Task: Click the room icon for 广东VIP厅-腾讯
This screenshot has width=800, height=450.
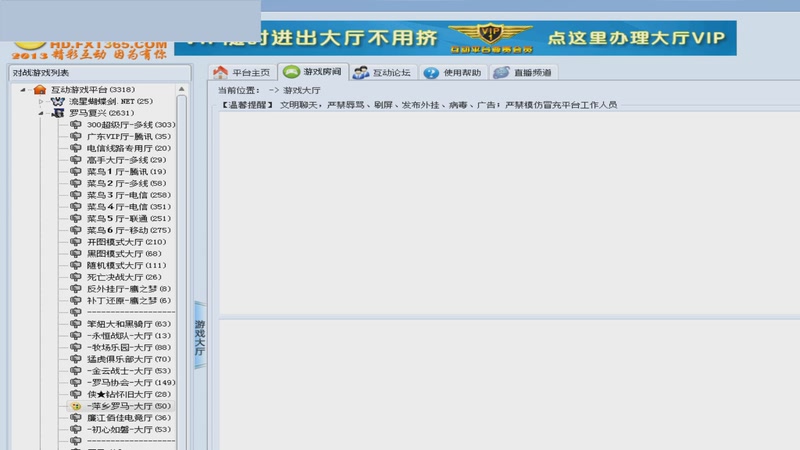Action: (76, 136)
